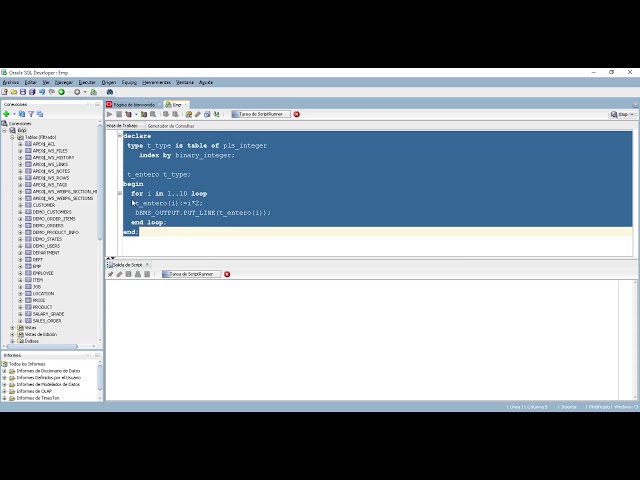This screenshot has width=640, height=480.
Task: Pin the Salida de Script output
Action: pos(110,274)
